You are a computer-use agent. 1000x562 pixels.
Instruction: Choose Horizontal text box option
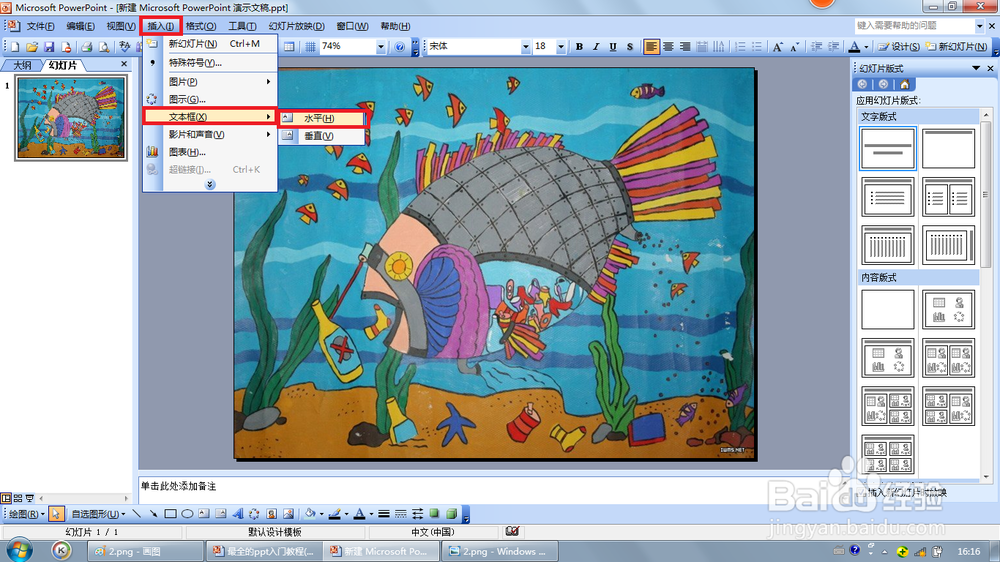pyautogui.click(x=322, y=118)
